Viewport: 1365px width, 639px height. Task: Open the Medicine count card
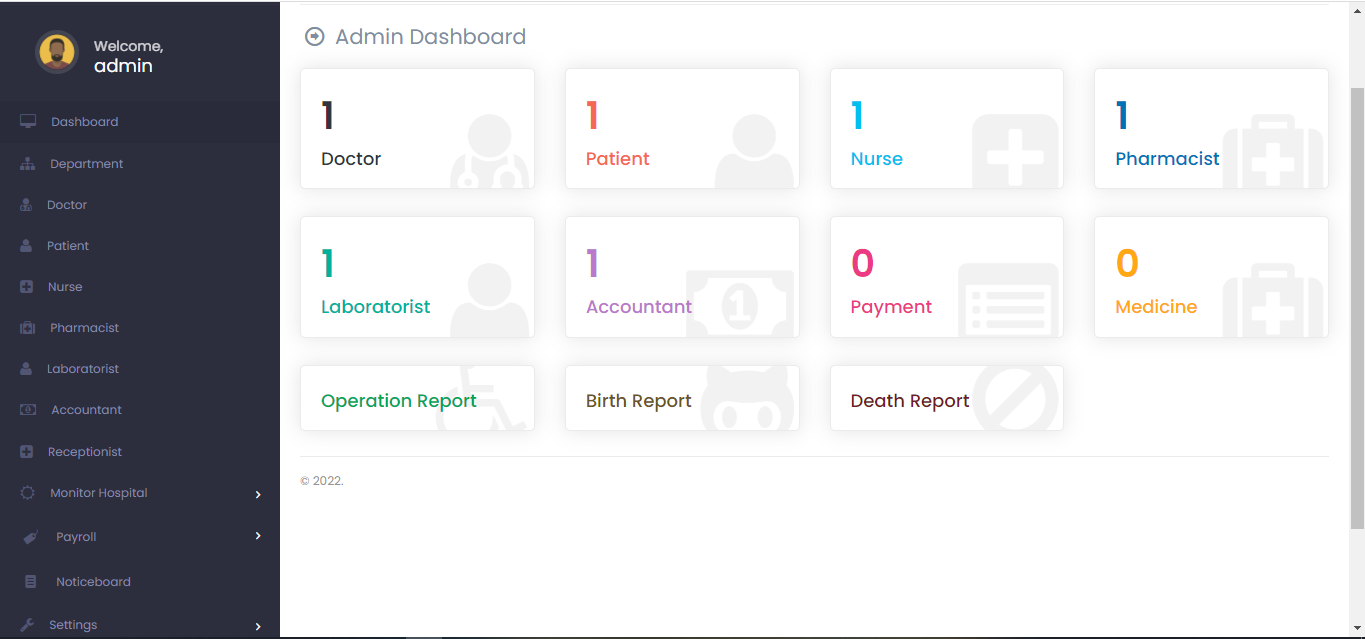pos(1210,277)
